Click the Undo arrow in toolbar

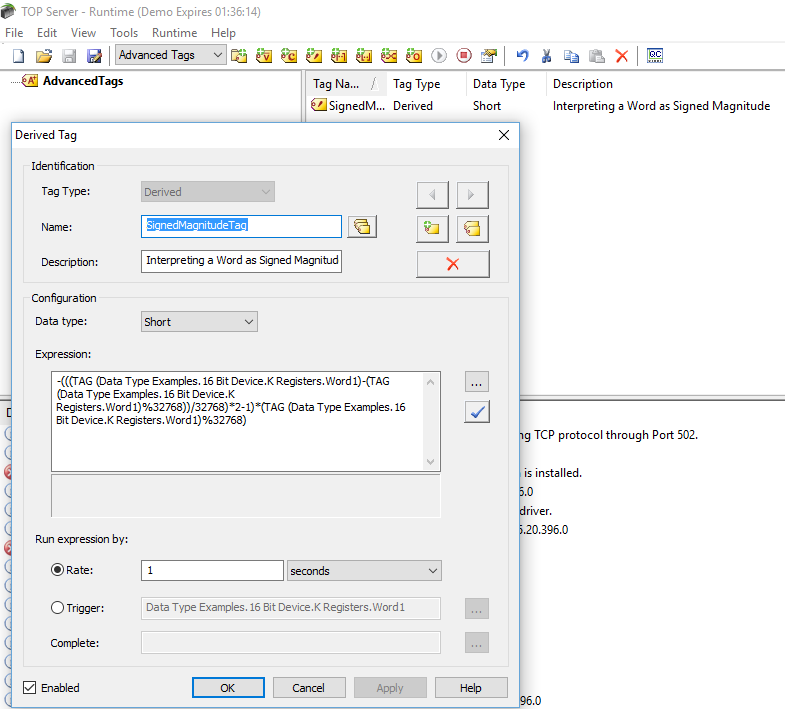tap(522, 56)
